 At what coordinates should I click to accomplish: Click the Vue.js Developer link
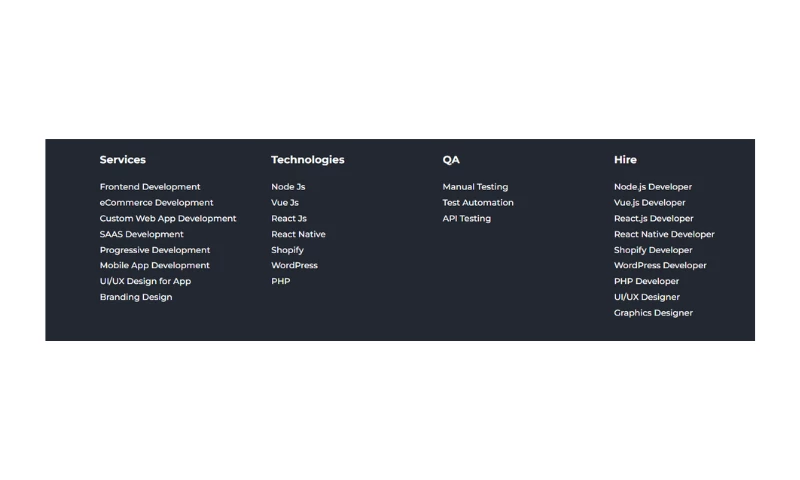click(649, 203)
